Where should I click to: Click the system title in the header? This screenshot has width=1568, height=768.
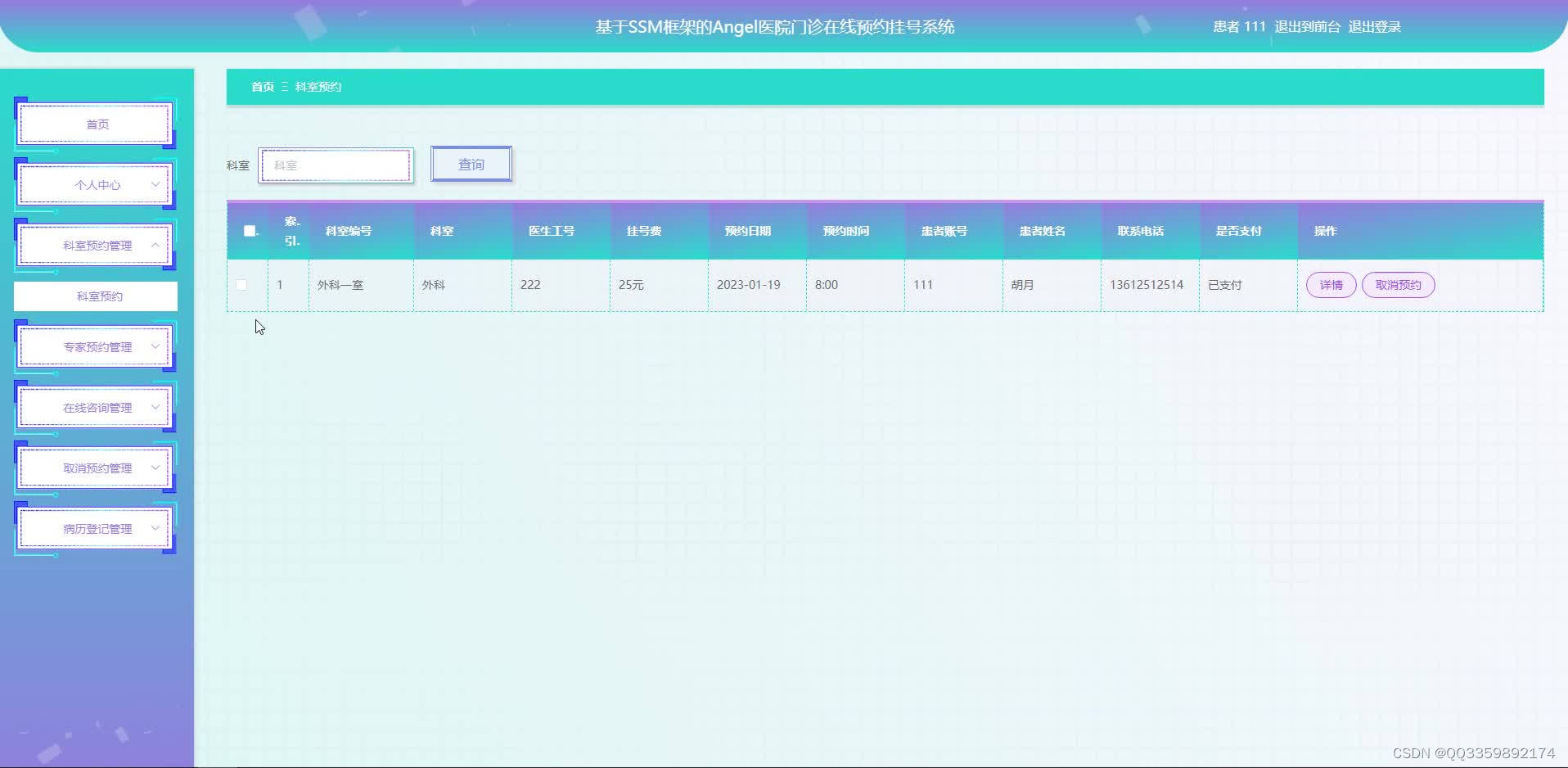(775, 27)
